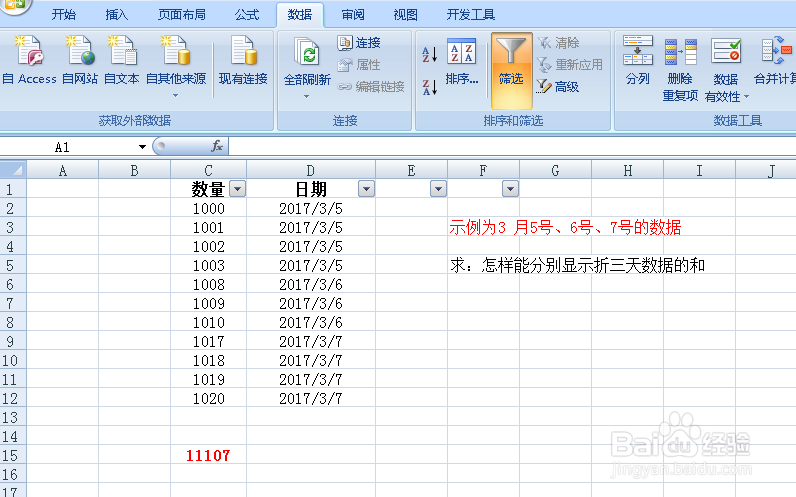
Task: Select the red total 11107 cell
Action: click(209, 455)
